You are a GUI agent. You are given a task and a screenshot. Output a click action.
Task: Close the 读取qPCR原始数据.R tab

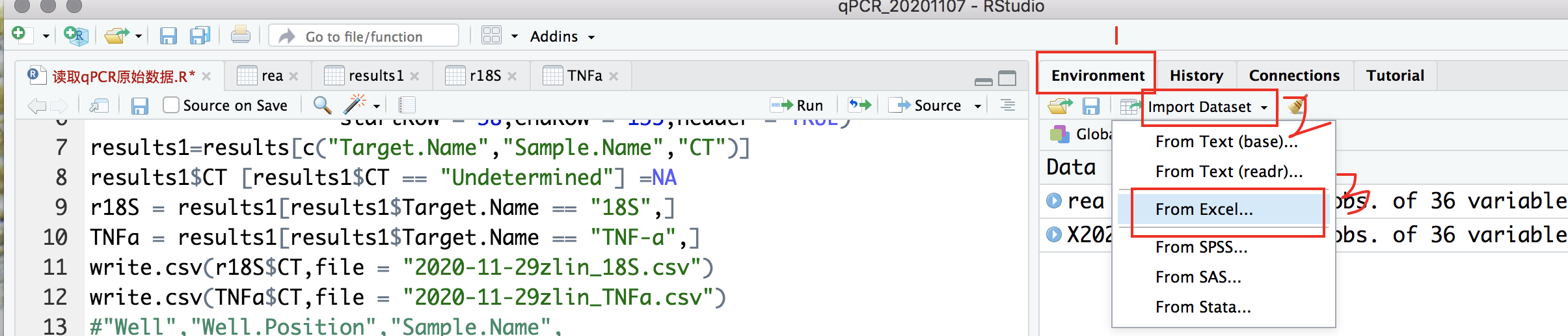click(x=207, y=77)
